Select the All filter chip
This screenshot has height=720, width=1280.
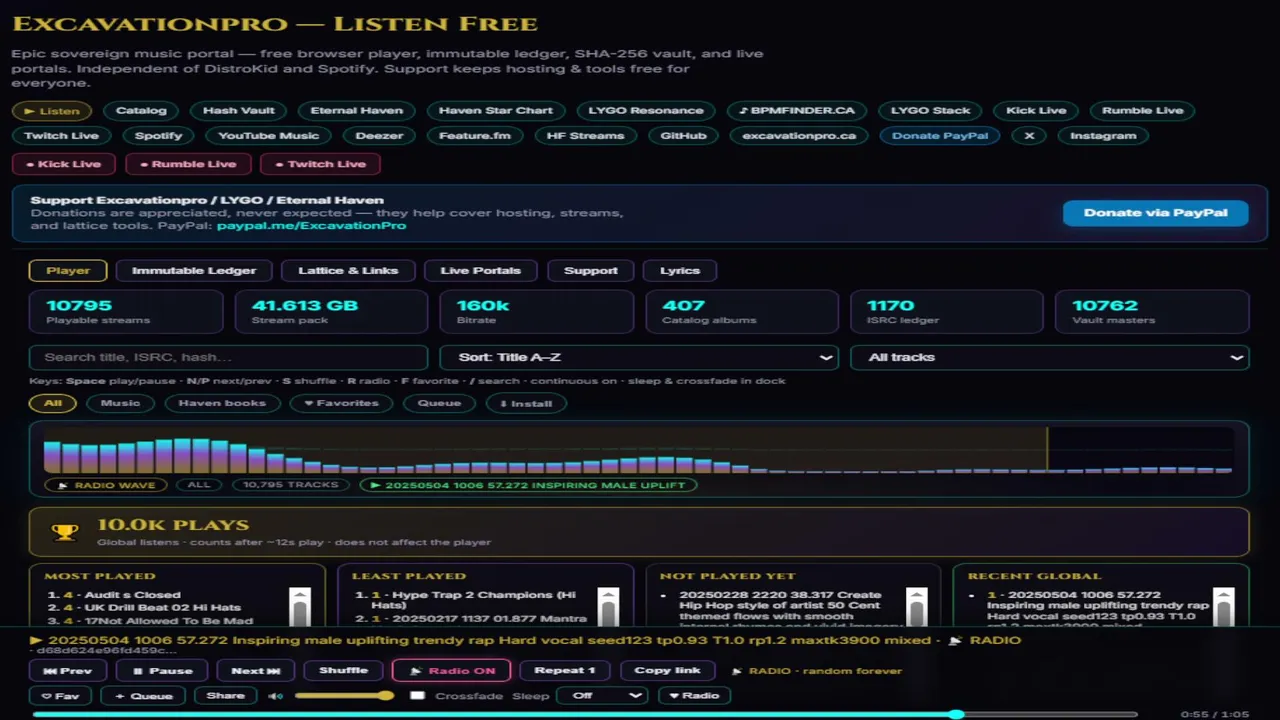point(53,403)
